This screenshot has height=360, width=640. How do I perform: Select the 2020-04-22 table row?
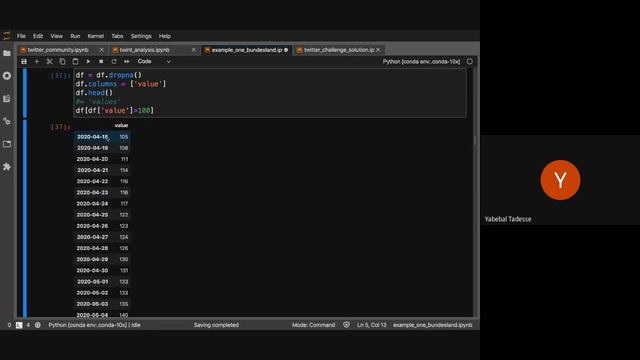pos(102,181)
